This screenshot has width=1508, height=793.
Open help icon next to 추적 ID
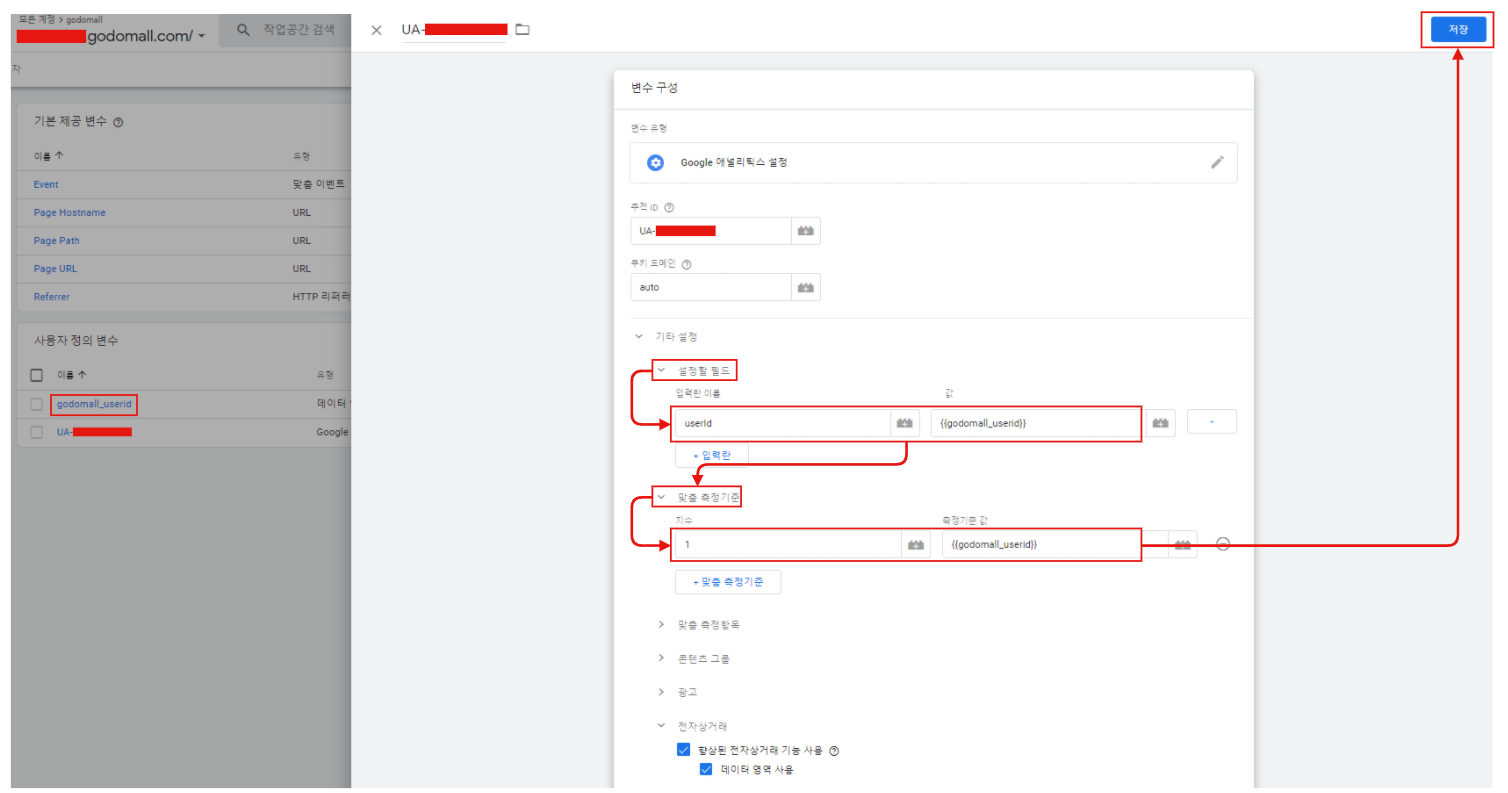669,207
